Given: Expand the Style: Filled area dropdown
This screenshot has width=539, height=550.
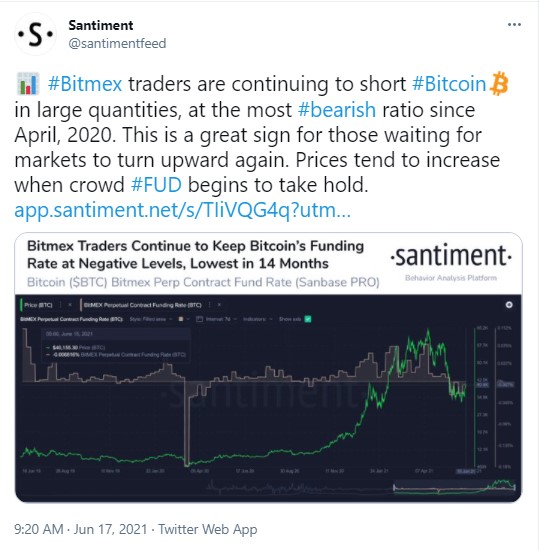Looking at the screenshot, I should coord(150,319).
